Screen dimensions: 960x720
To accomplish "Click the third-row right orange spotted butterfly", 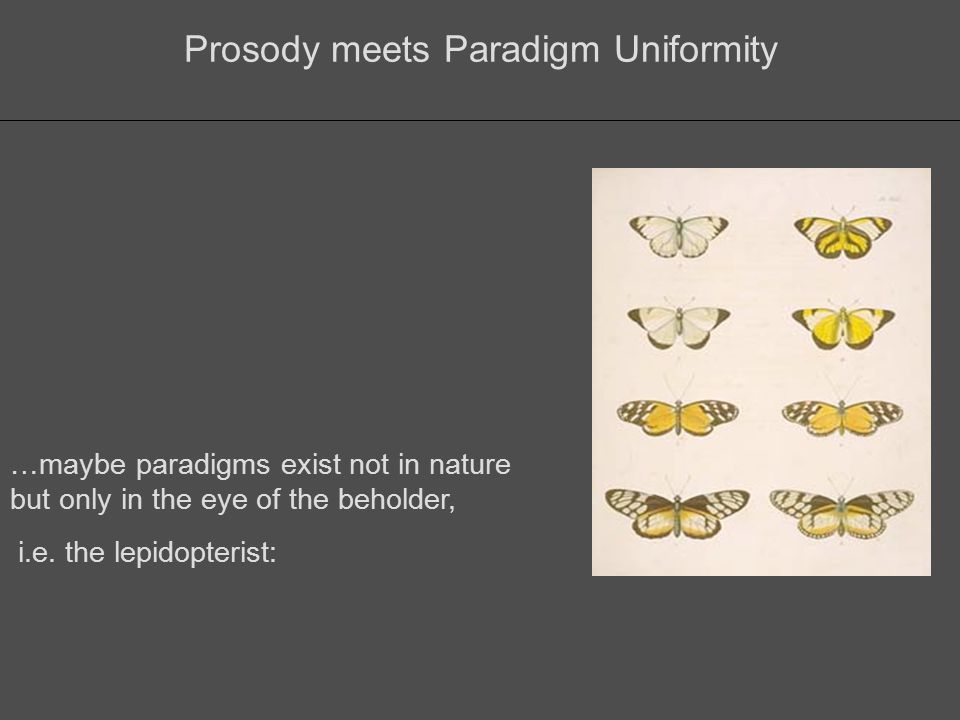I will pos(842,416).
